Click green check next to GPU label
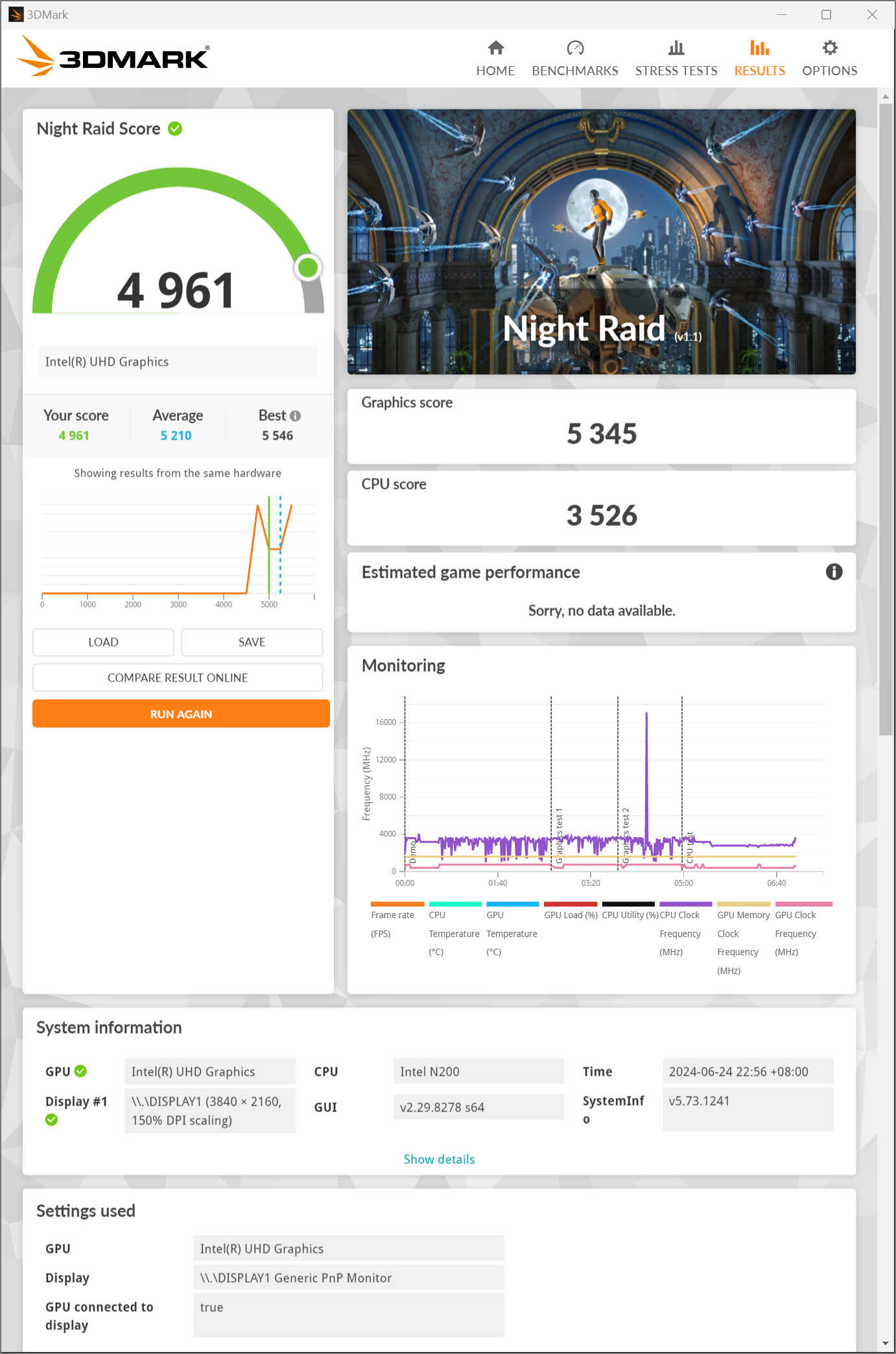The height and width of the screenshot is (1354, 896). pos(80,1071)
